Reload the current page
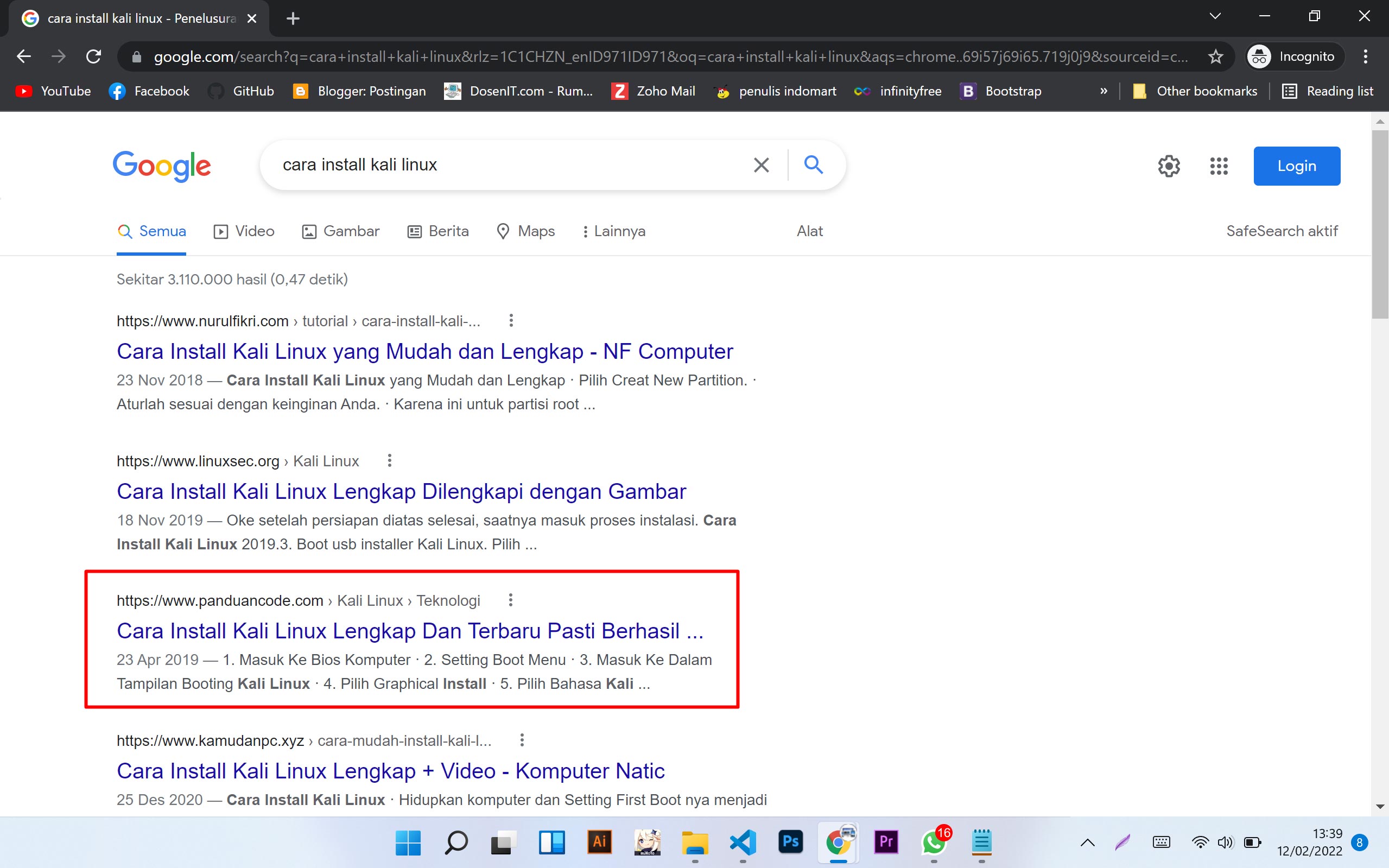 click(93, 57)
